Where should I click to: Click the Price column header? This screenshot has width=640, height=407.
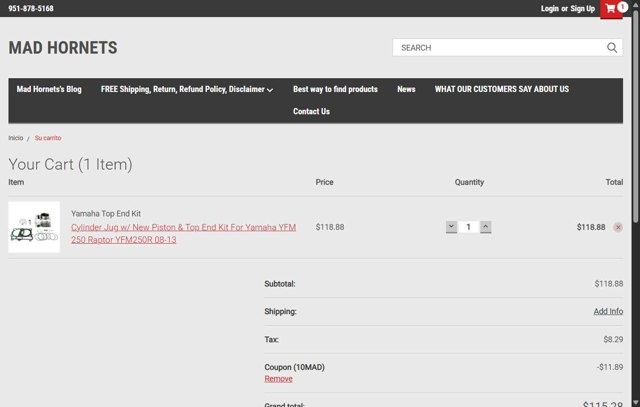pyautogui.click(x=324, y=182)
